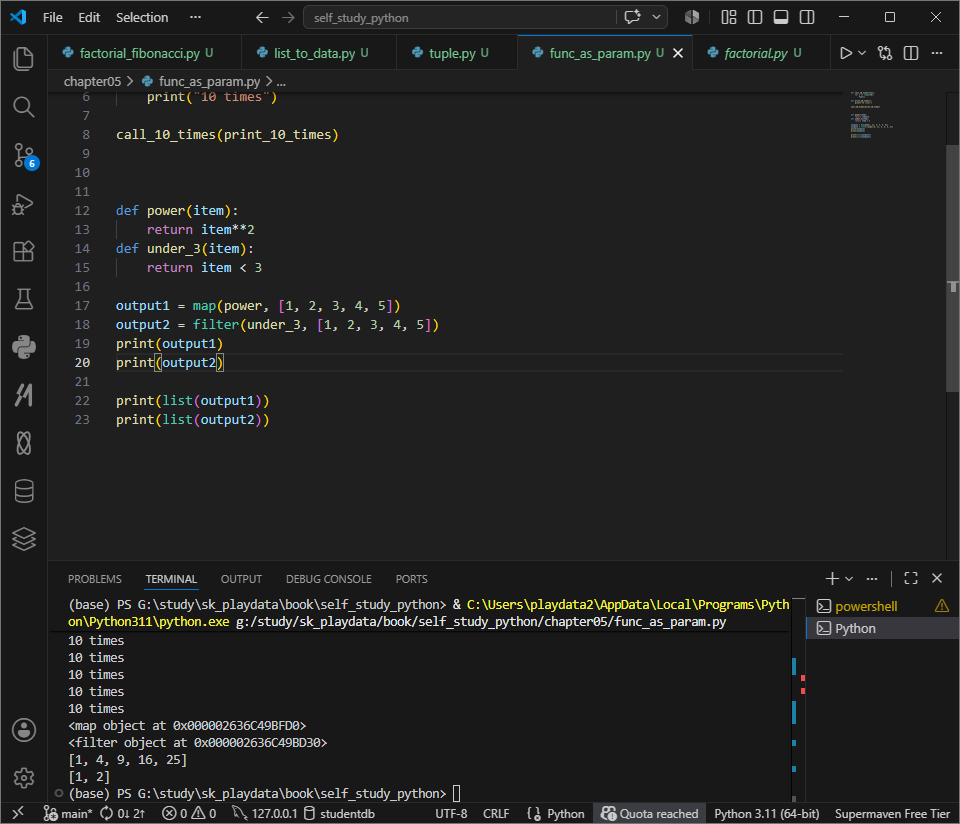The height and width of the screenshot is (824, 960).
Task: Create a new terminal with plus
Action: pos(832,578)
